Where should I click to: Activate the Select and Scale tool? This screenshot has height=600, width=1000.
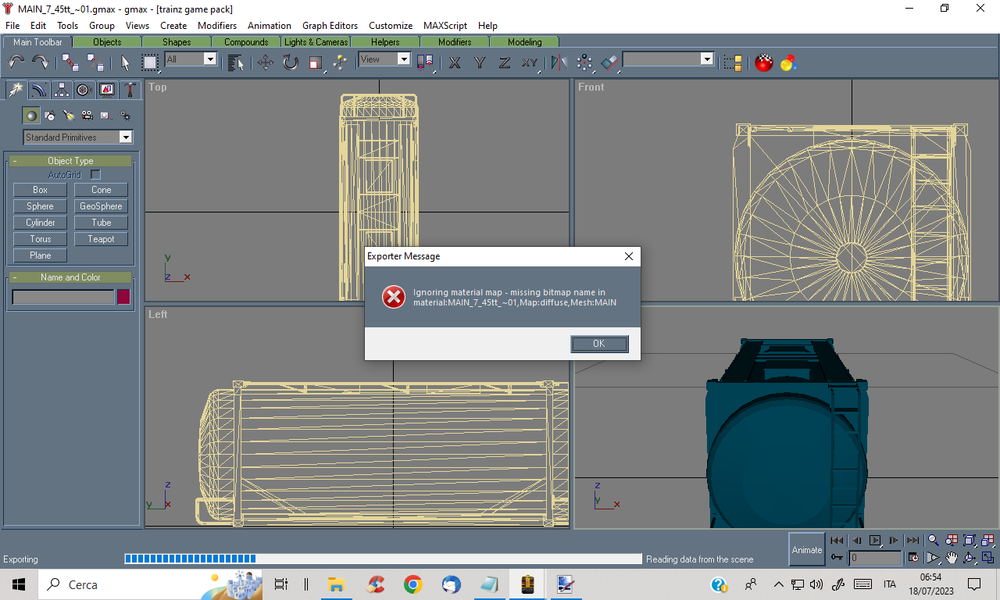coord(315,62)
